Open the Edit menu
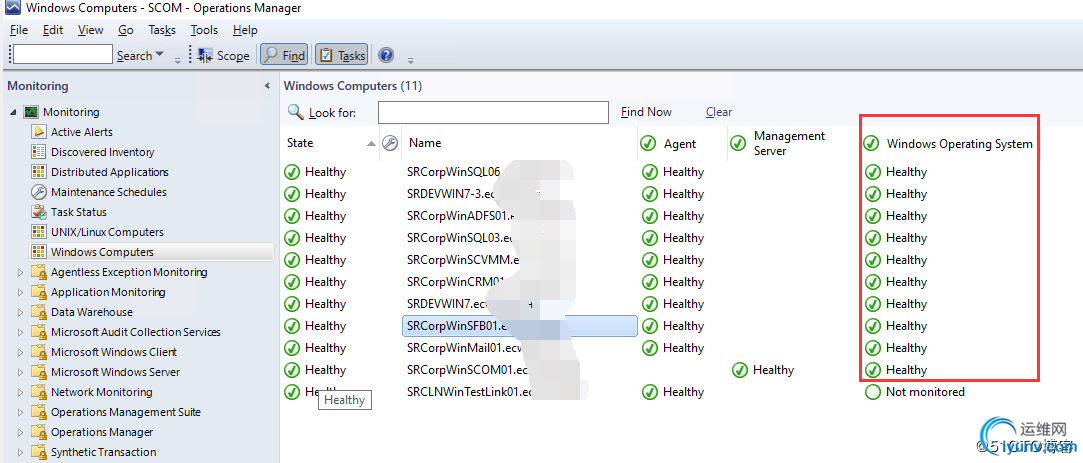 (52, 30)
